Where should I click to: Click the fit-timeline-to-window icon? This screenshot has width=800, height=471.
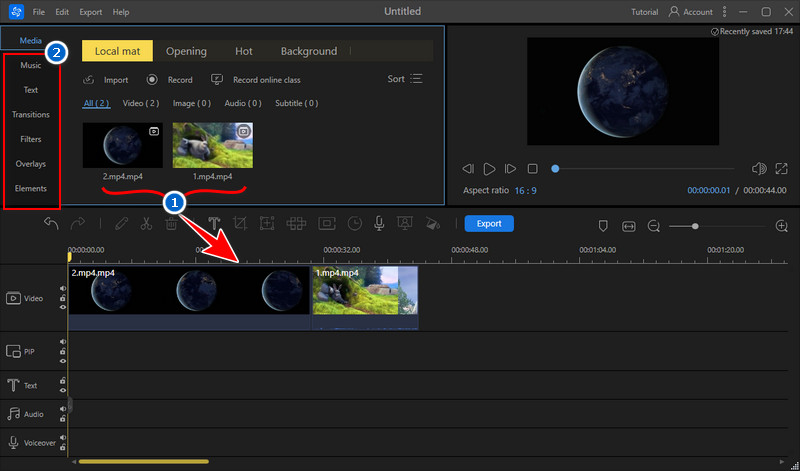[629, 226]
